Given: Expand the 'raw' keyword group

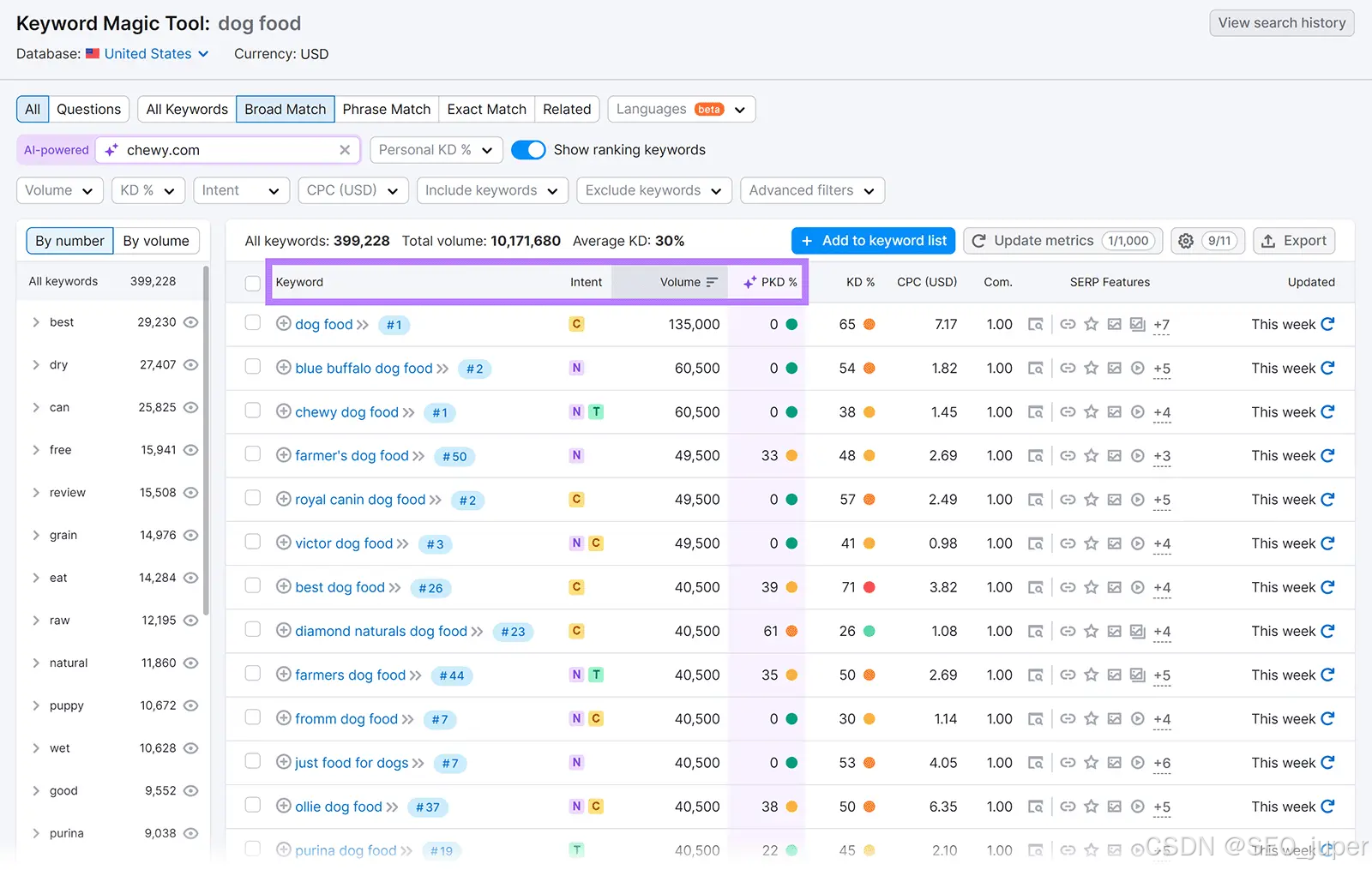Looking at the screenshot, I should coord(36,620).
